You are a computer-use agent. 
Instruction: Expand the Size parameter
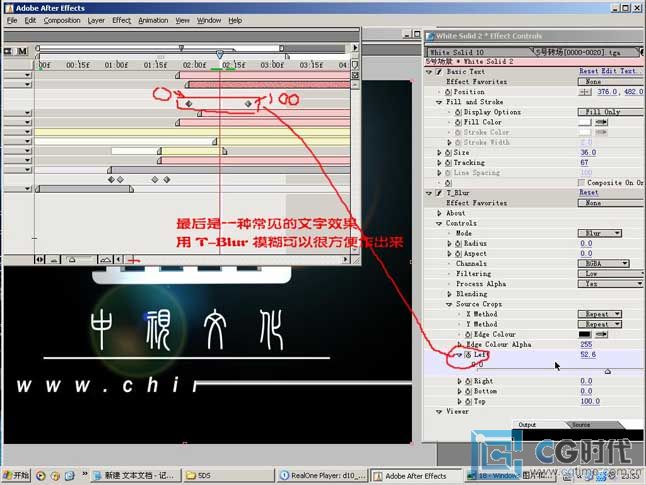coord(439,152)
